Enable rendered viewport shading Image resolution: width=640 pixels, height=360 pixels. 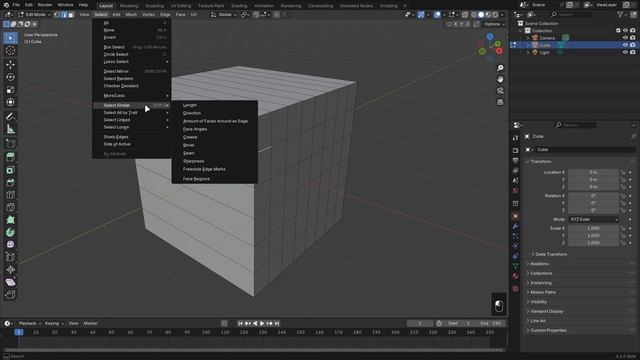tap(495, 15)
